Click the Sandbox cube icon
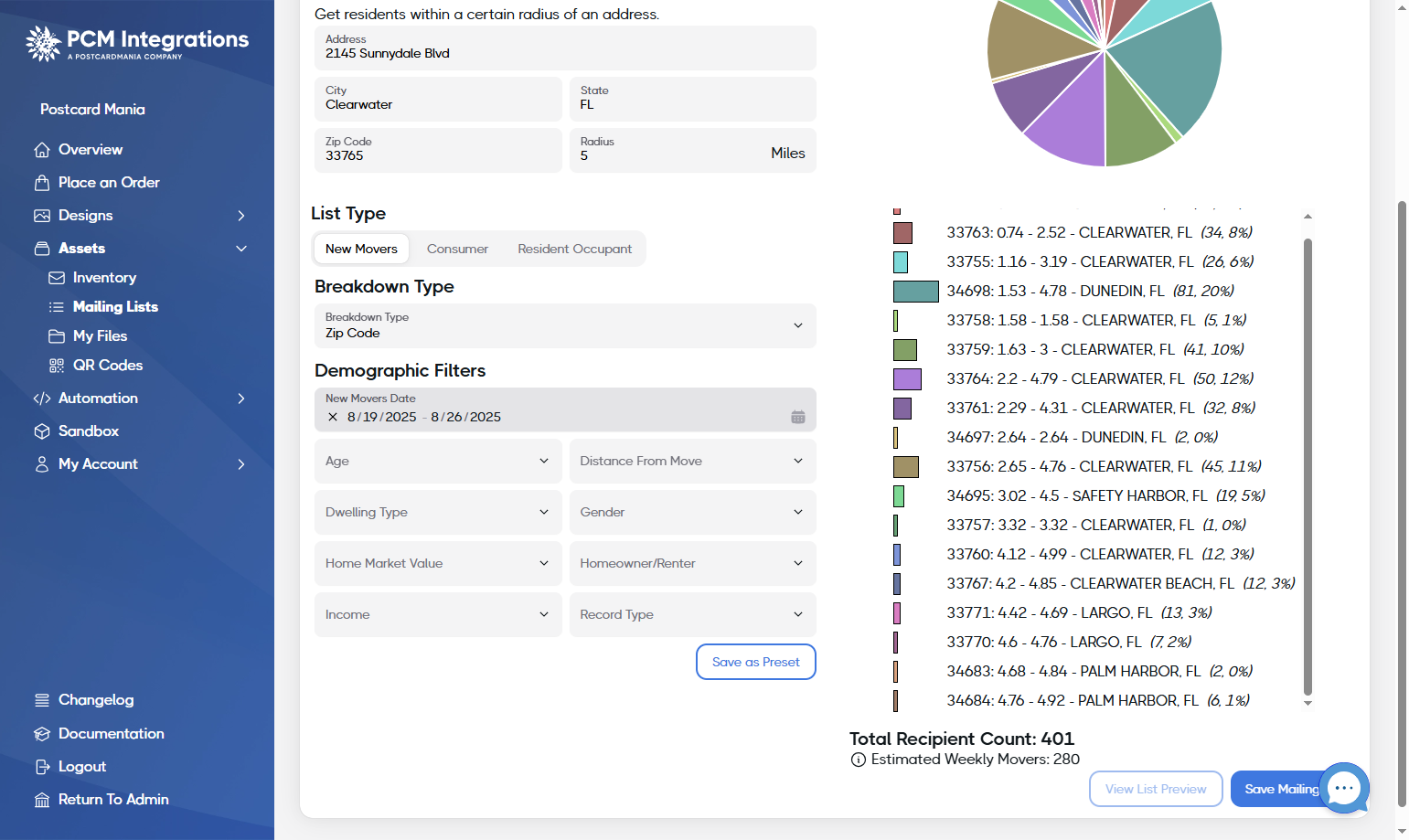Viewport: 1409px width, 840px height. (x=42, y=431)
